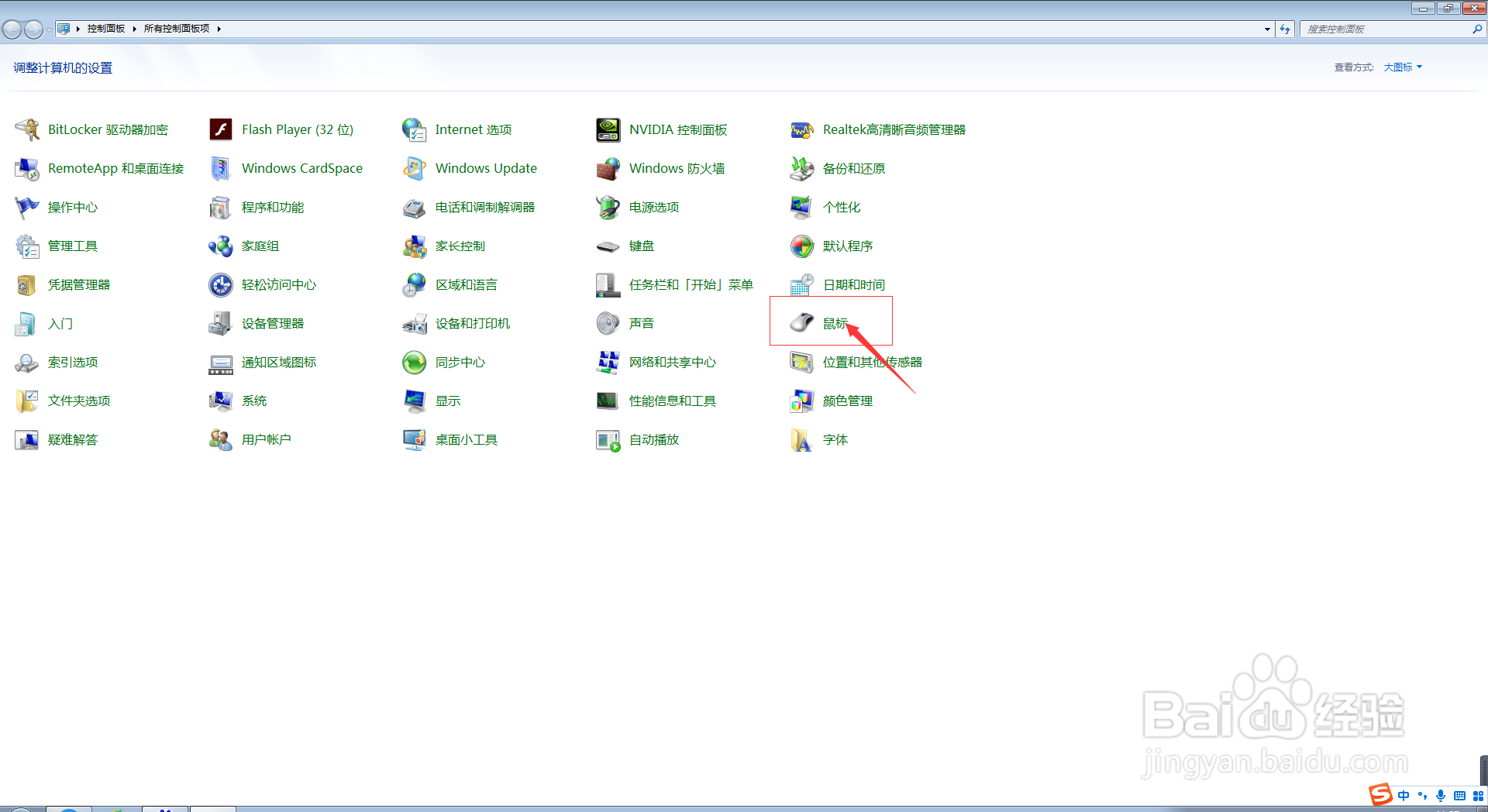
Task: Open the 通知区域图标 link
Action: [279, 362]
